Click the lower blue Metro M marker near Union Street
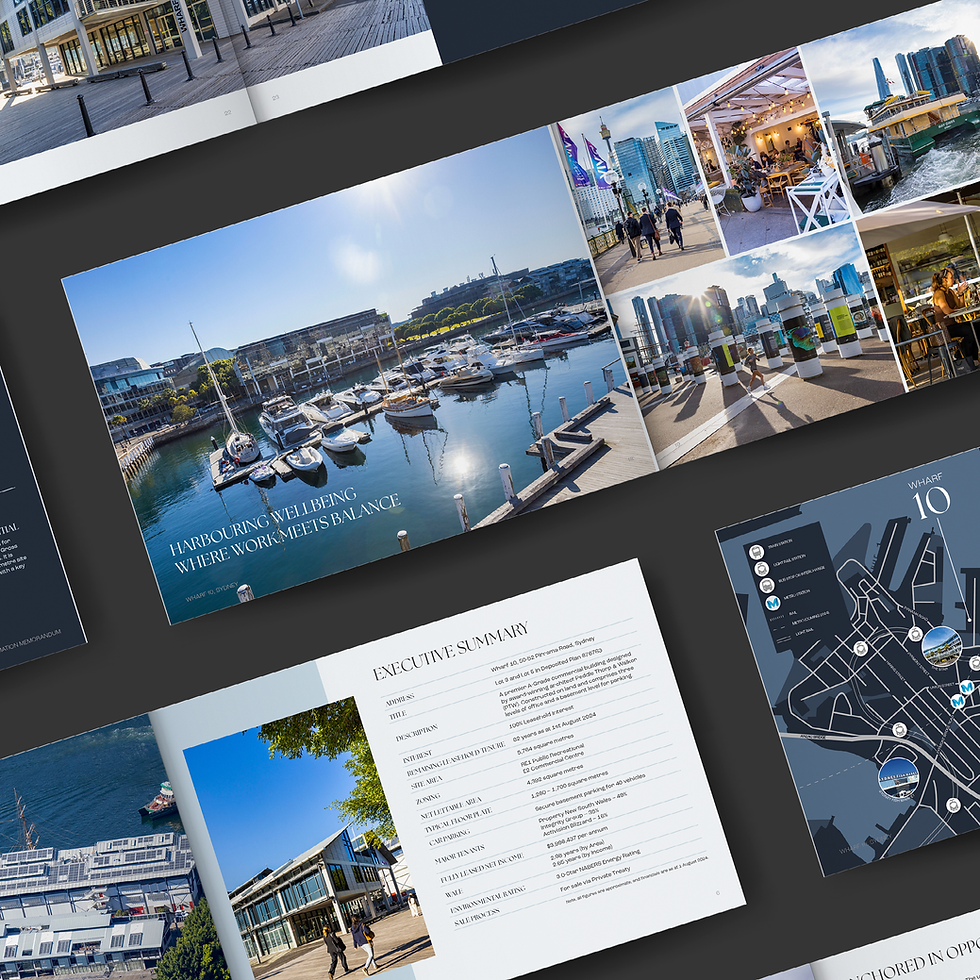 coord(958,702)
